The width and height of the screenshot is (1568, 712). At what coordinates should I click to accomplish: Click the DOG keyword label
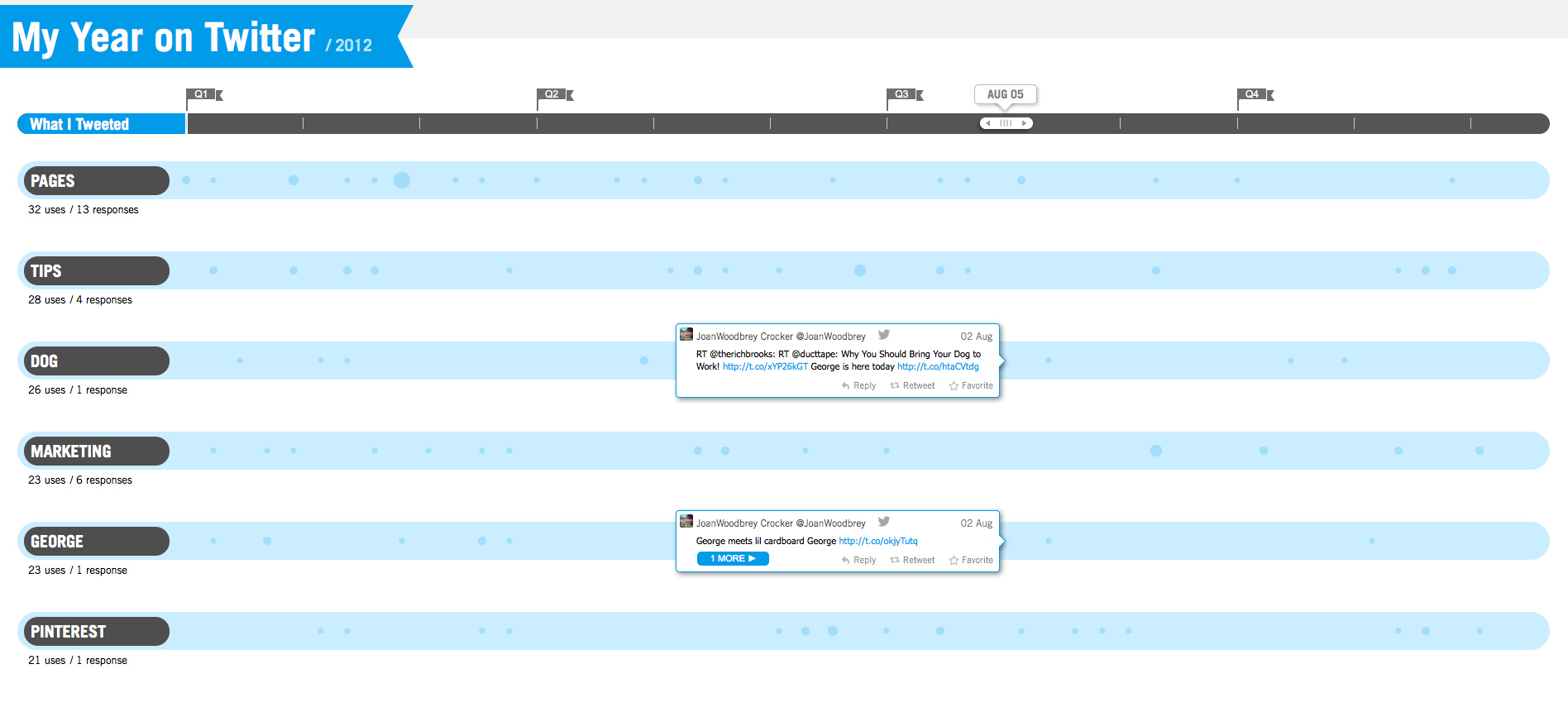[96, 361]
